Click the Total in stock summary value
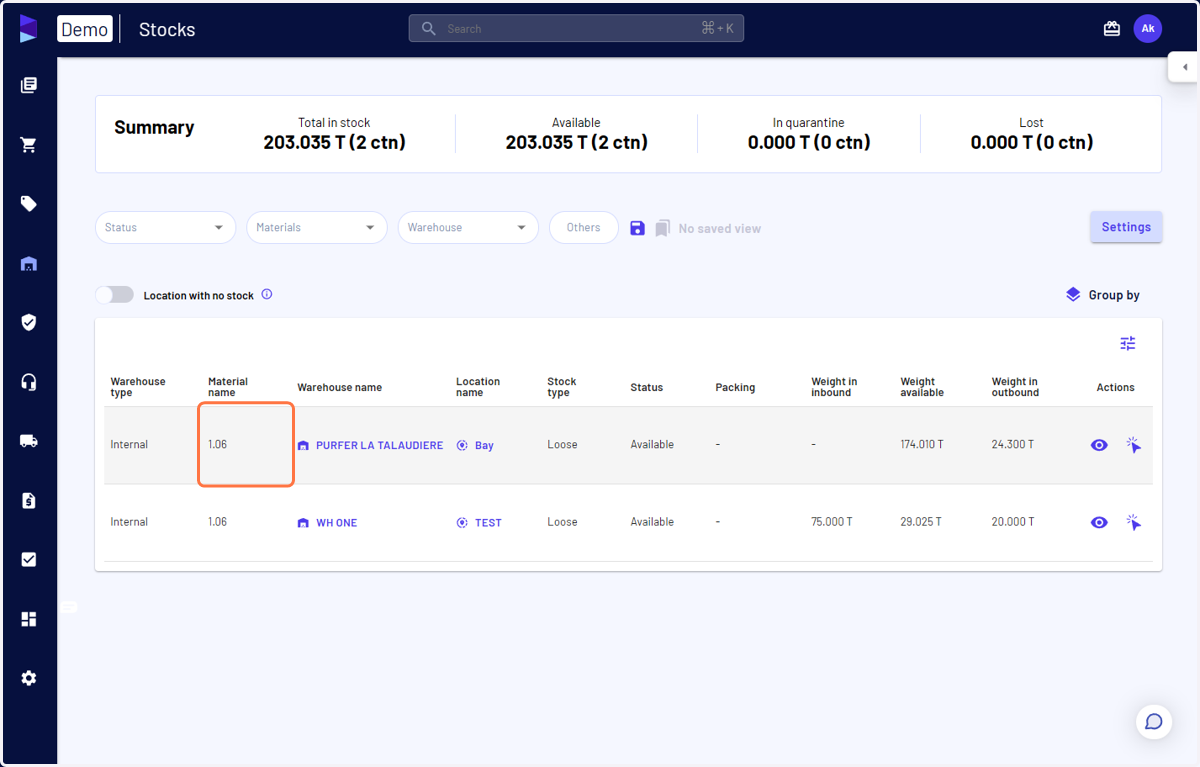Screen dimensions: 1200x767 tap(334, 142)
